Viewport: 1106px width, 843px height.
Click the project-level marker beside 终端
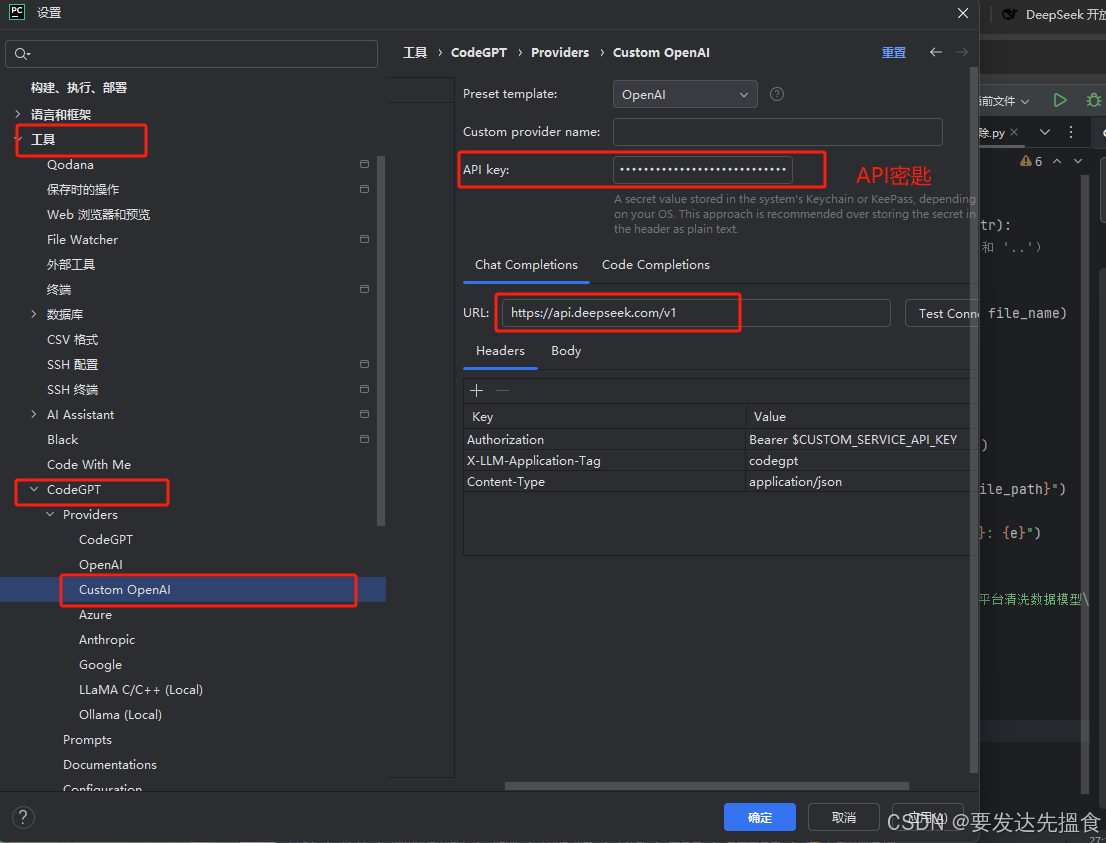pyautogui.click(x=364, y=289)
